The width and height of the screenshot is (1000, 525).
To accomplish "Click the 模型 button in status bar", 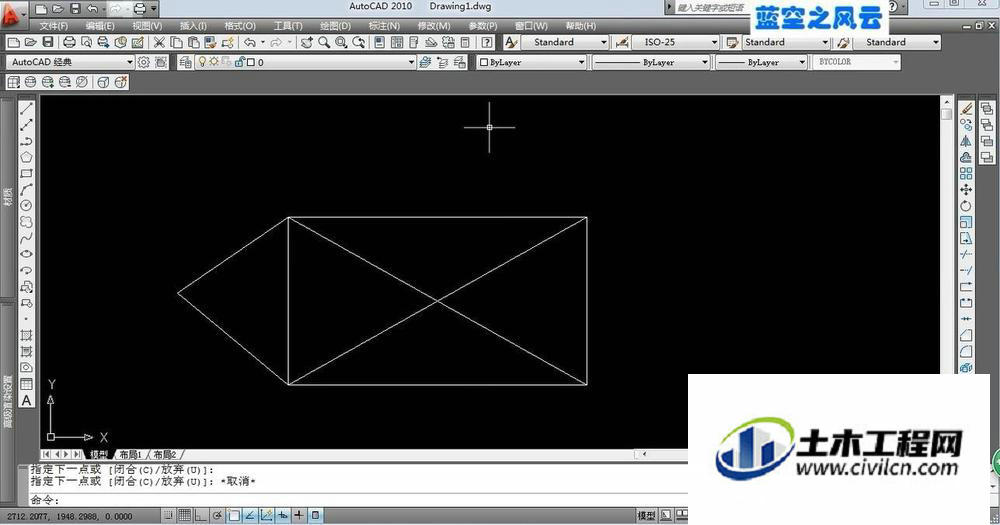I will click(x=646, y=515).
